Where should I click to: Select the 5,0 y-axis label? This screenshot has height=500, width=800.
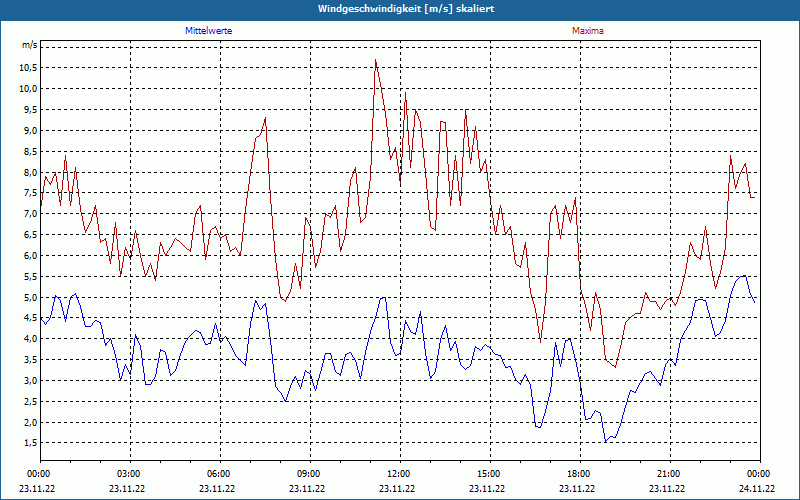pyautogui.click(x=30, y=297)
